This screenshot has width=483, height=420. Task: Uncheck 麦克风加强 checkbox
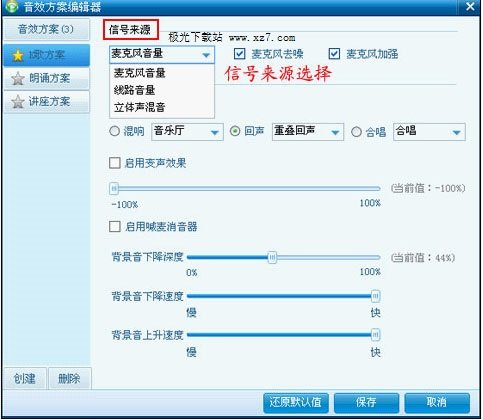(x=334, y=54)
